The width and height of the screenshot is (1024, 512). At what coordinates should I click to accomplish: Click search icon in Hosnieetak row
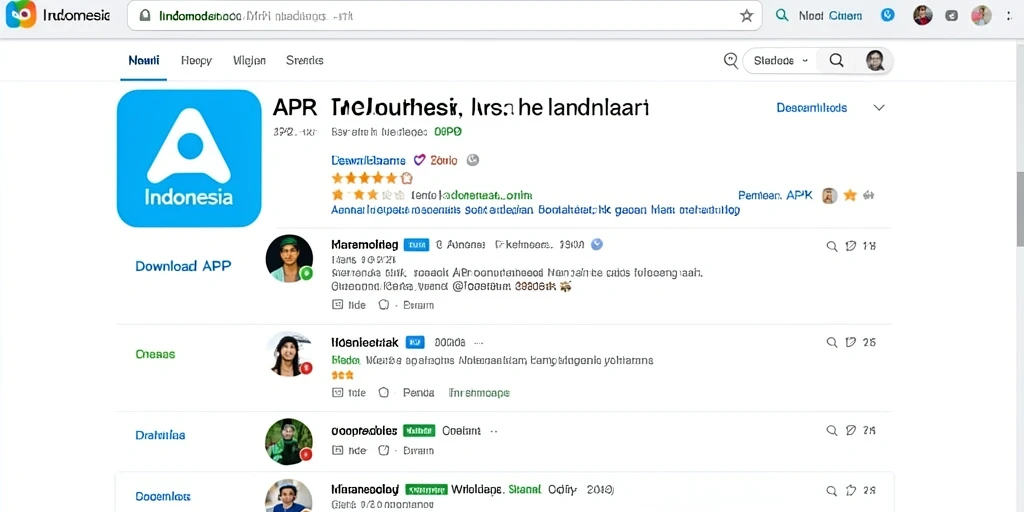[832, 342]
